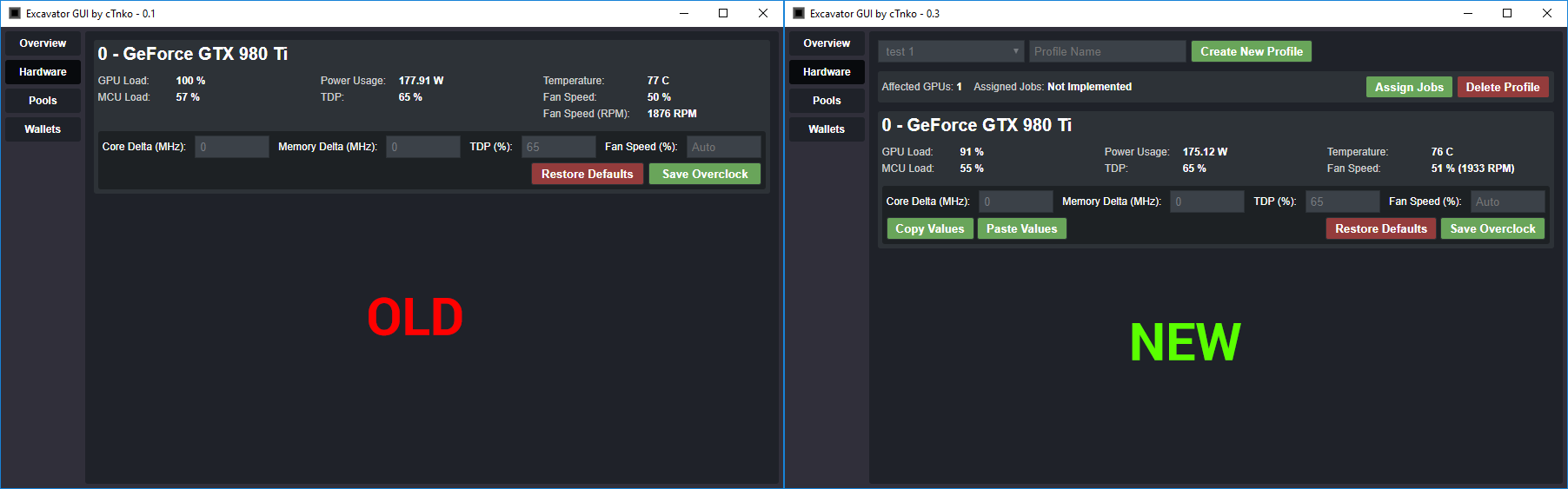Maximize the Excavator GUI 0.3 window
The width and height of the screenshot is (1568, 489).
1507,13
